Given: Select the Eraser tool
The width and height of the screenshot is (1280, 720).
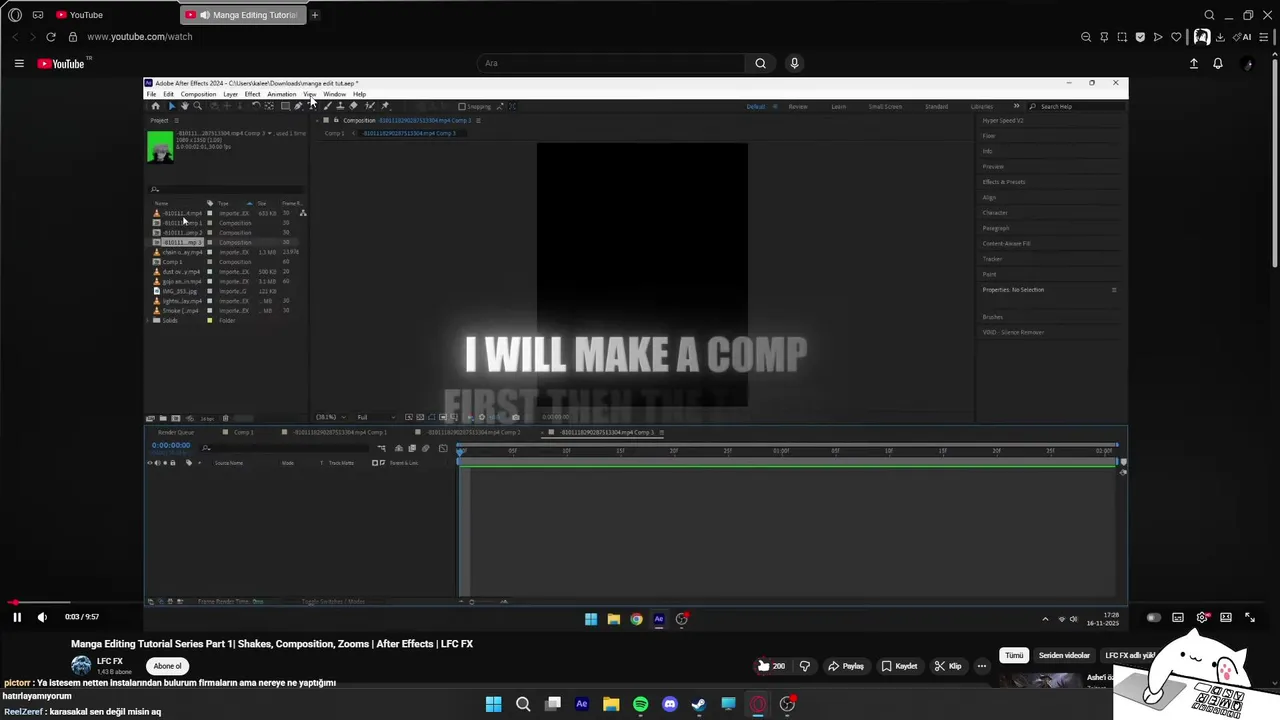Looking at the screenshot, I should 353,106.
